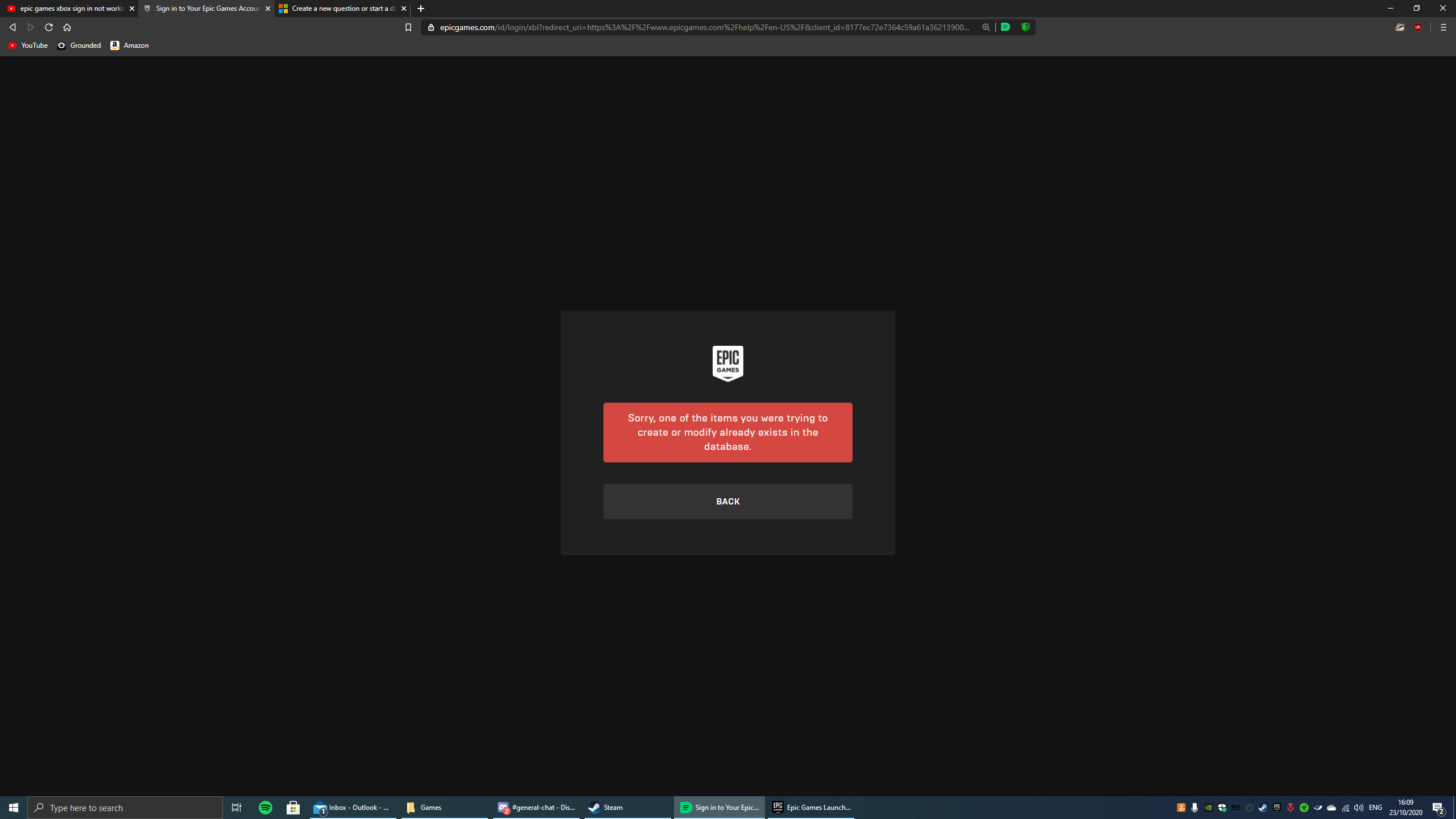The height and width of the screenshot is (819, 1456).
Task: Select the Create a new question browser tab
Action: (x=340, y=8)
